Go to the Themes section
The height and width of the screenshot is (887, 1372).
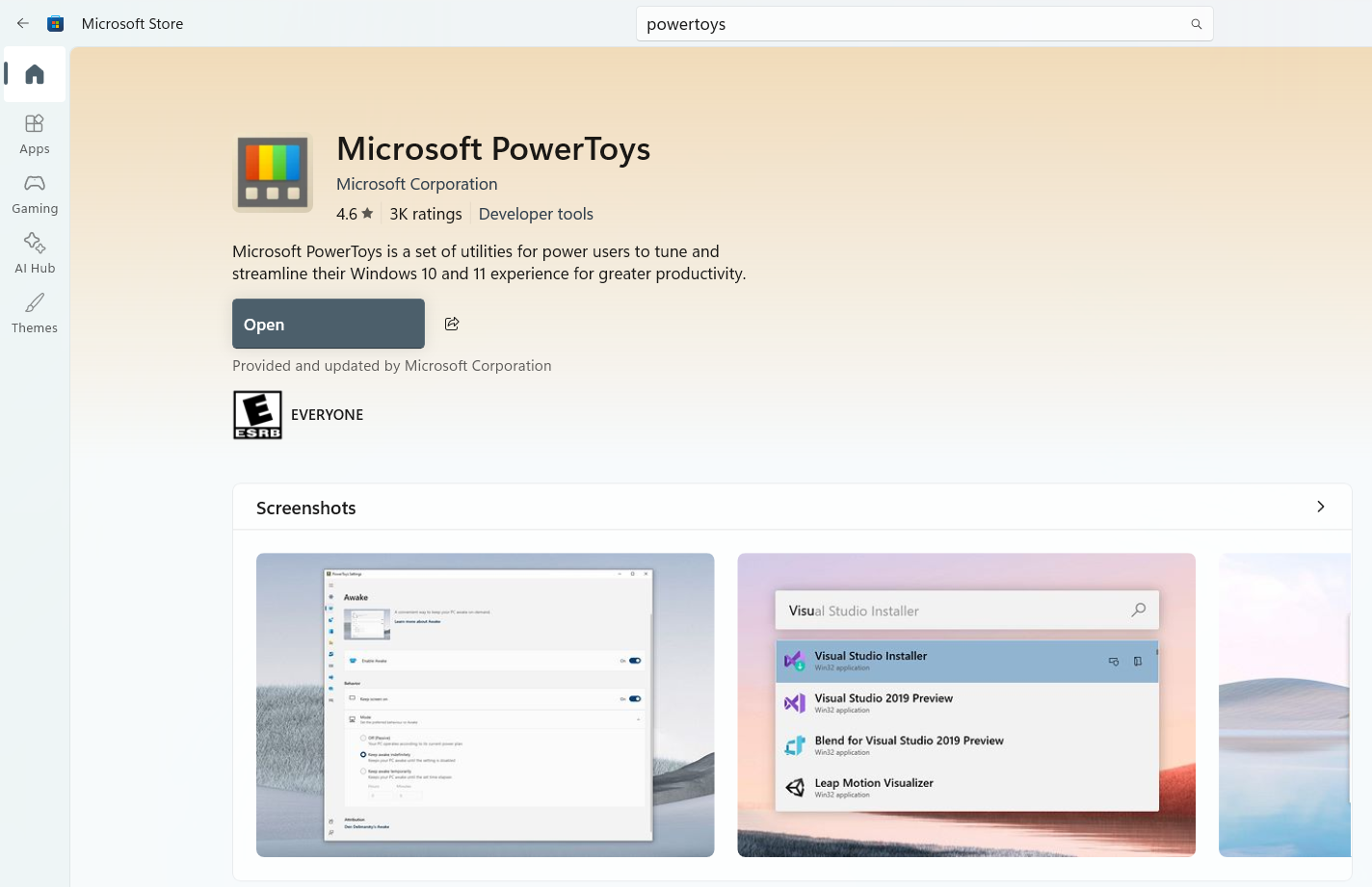pos(35,313)
